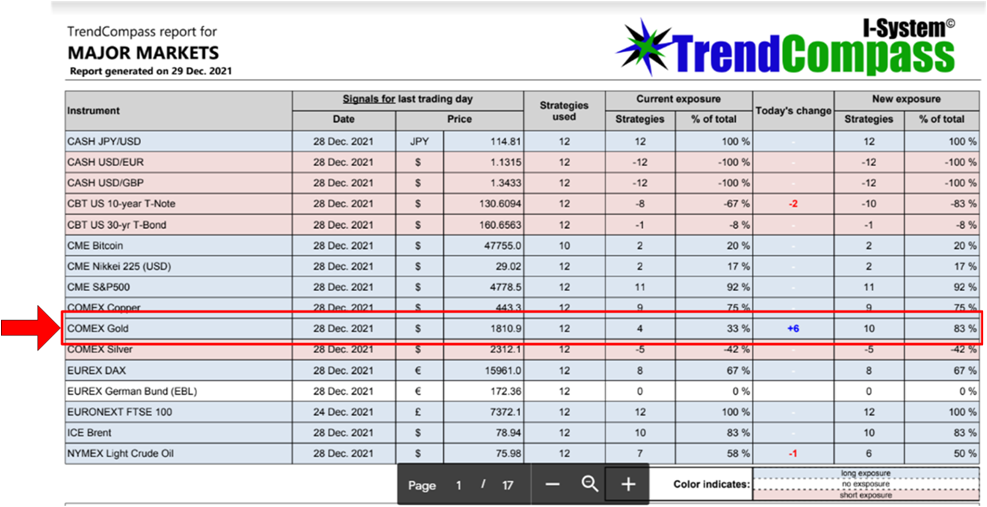This screenshot has width=987, height=507.
Task: Click the JPY currency cell
Action: click(x=419, y=142)
